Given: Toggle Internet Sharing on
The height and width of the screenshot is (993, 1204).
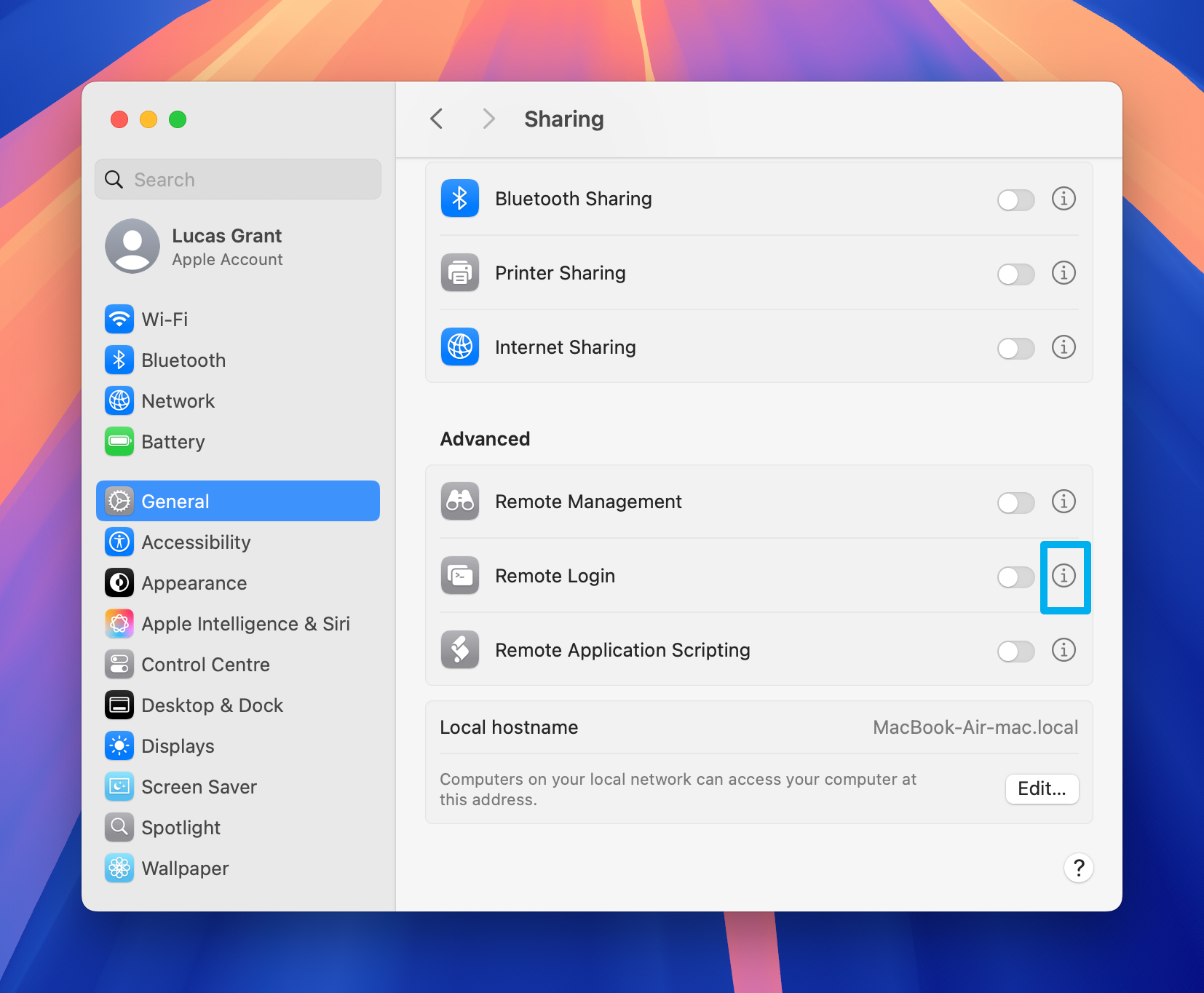Looking at the screenshot, I should 1016,349.
